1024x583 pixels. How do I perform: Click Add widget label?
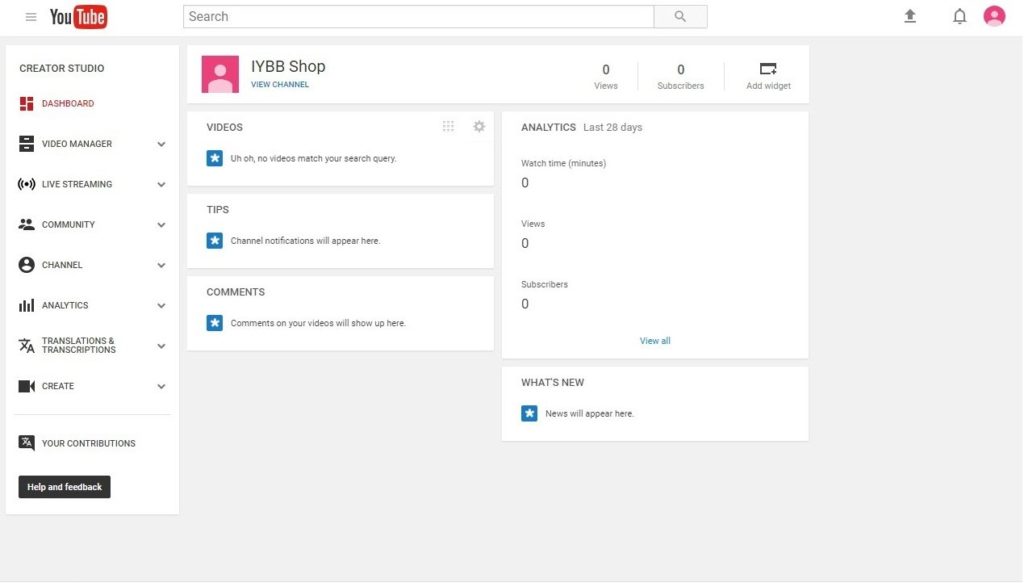coord(768,86)
